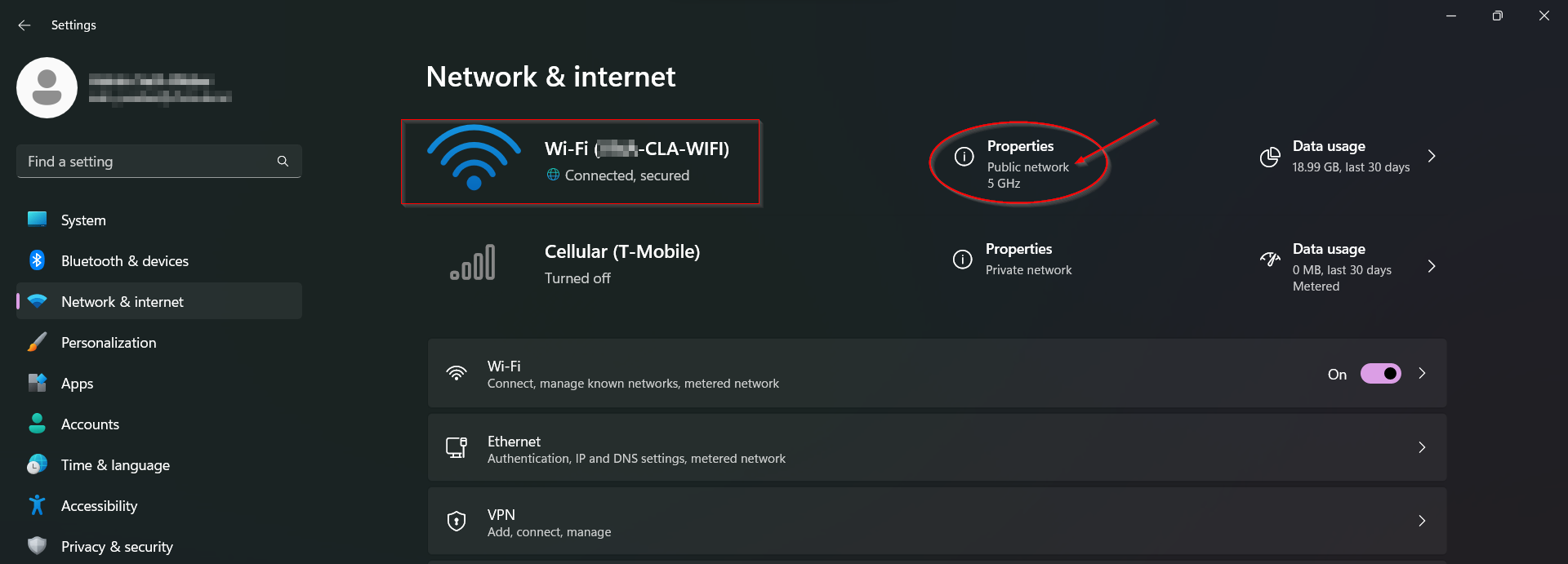Click the VPN shield icon
Viewport: 1568px width, 564px height.
457,521
